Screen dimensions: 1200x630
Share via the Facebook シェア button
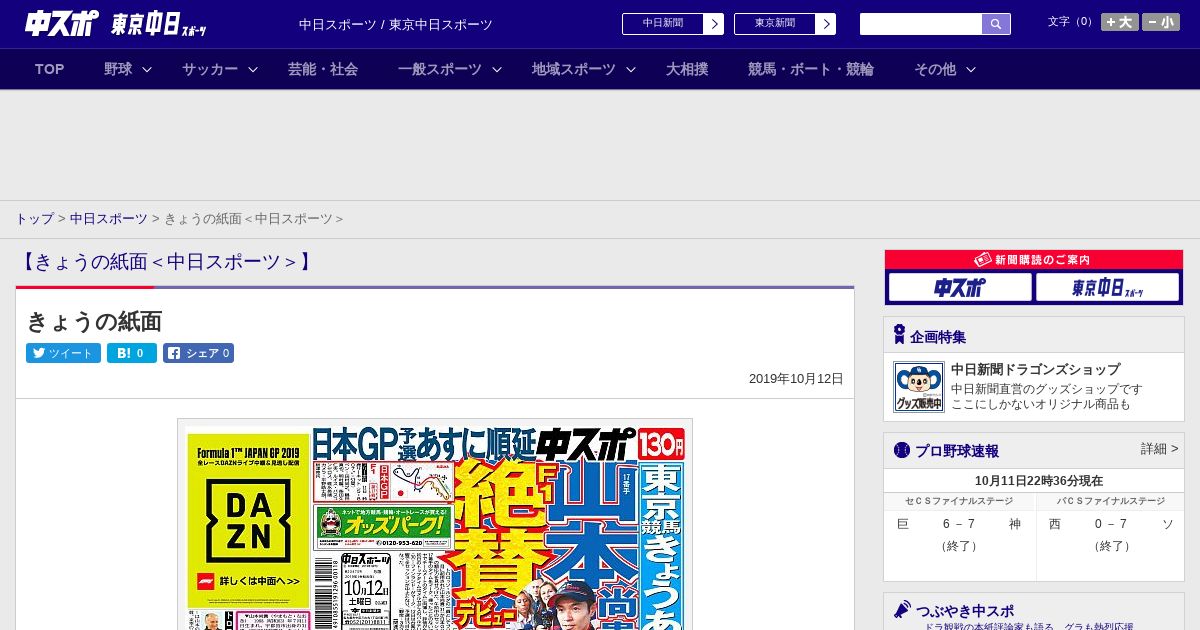[198, 353]
